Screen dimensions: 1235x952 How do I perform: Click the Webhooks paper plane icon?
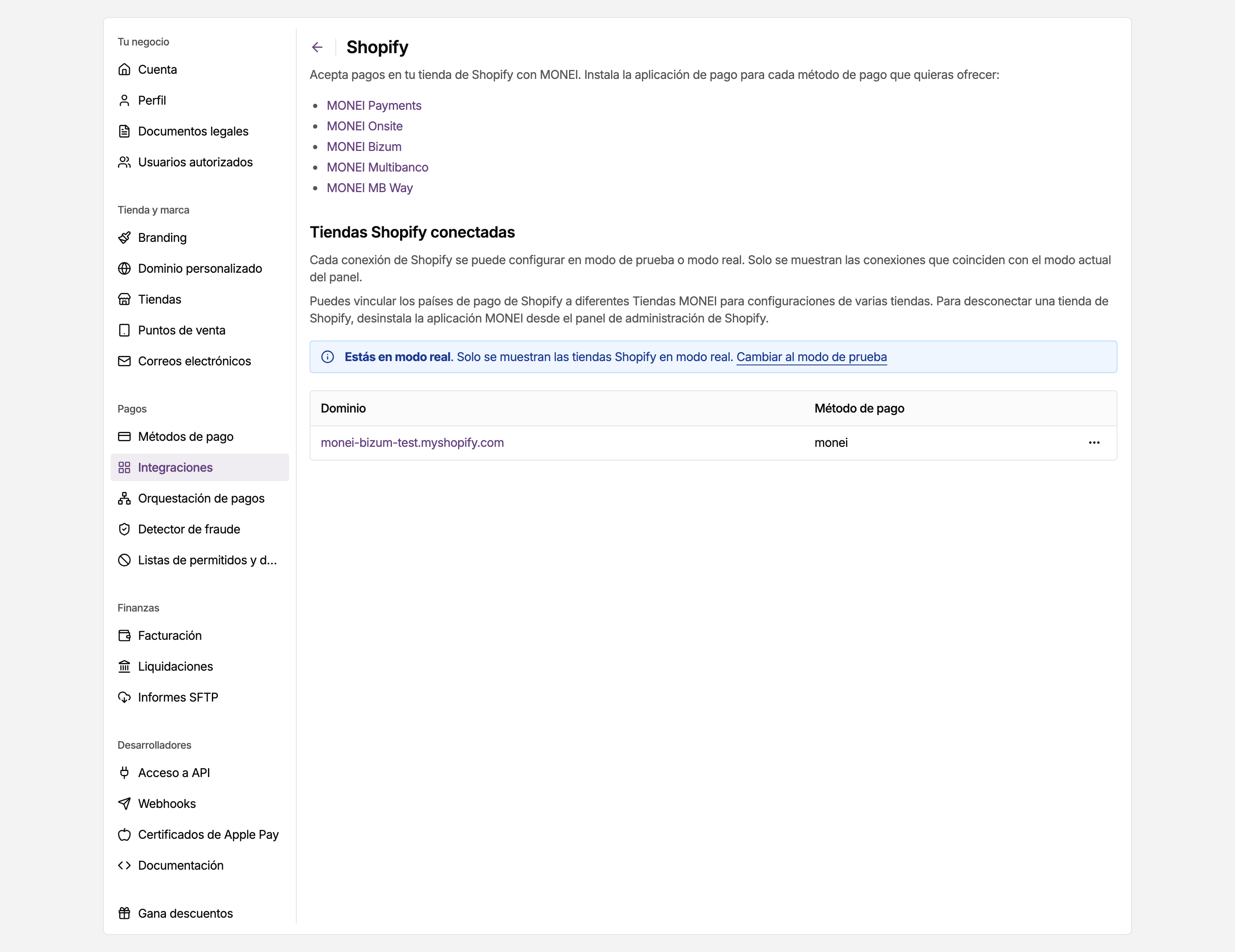(x=124, y=804)
